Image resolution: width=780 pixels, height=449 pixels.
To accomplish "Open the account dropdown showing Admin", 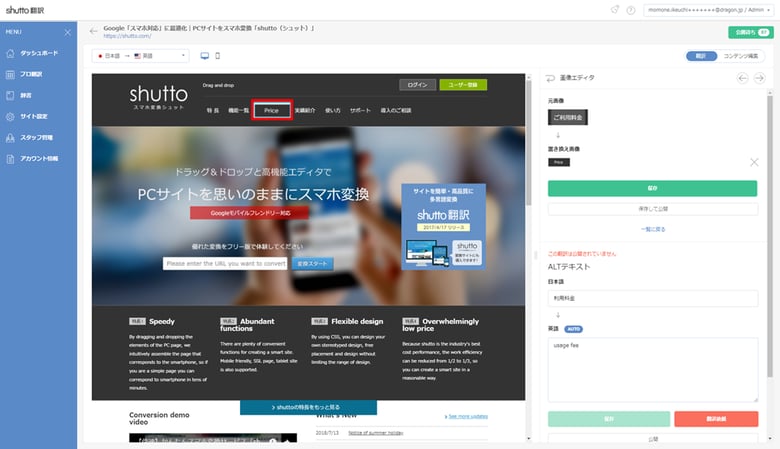I will coord(708,10).
